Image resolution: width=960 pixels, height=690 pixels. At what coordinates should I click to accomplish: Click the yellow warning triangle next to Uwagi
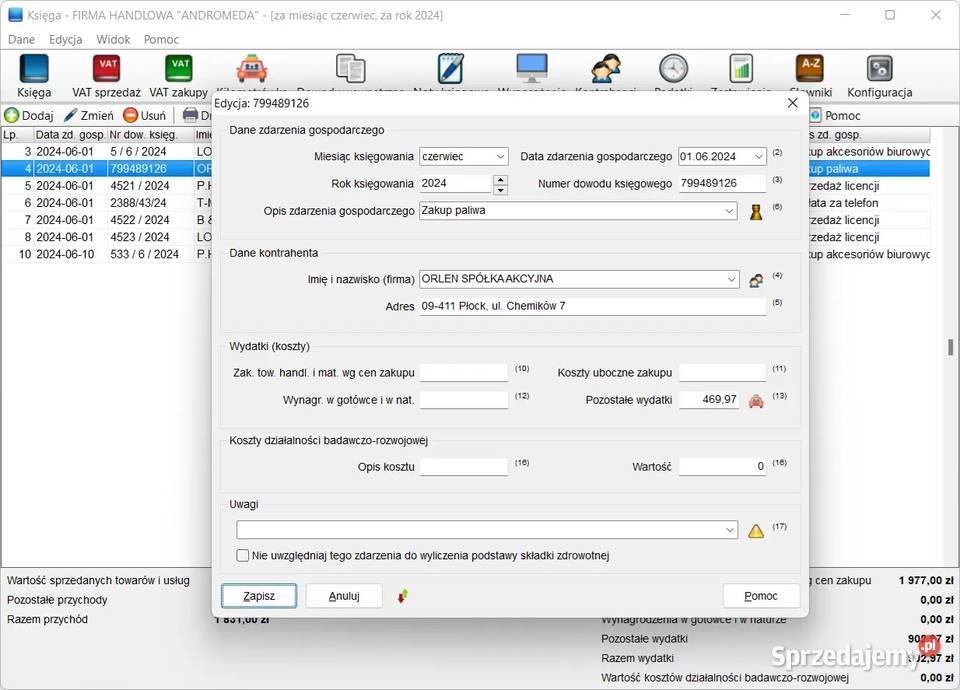tap(756, 530)
